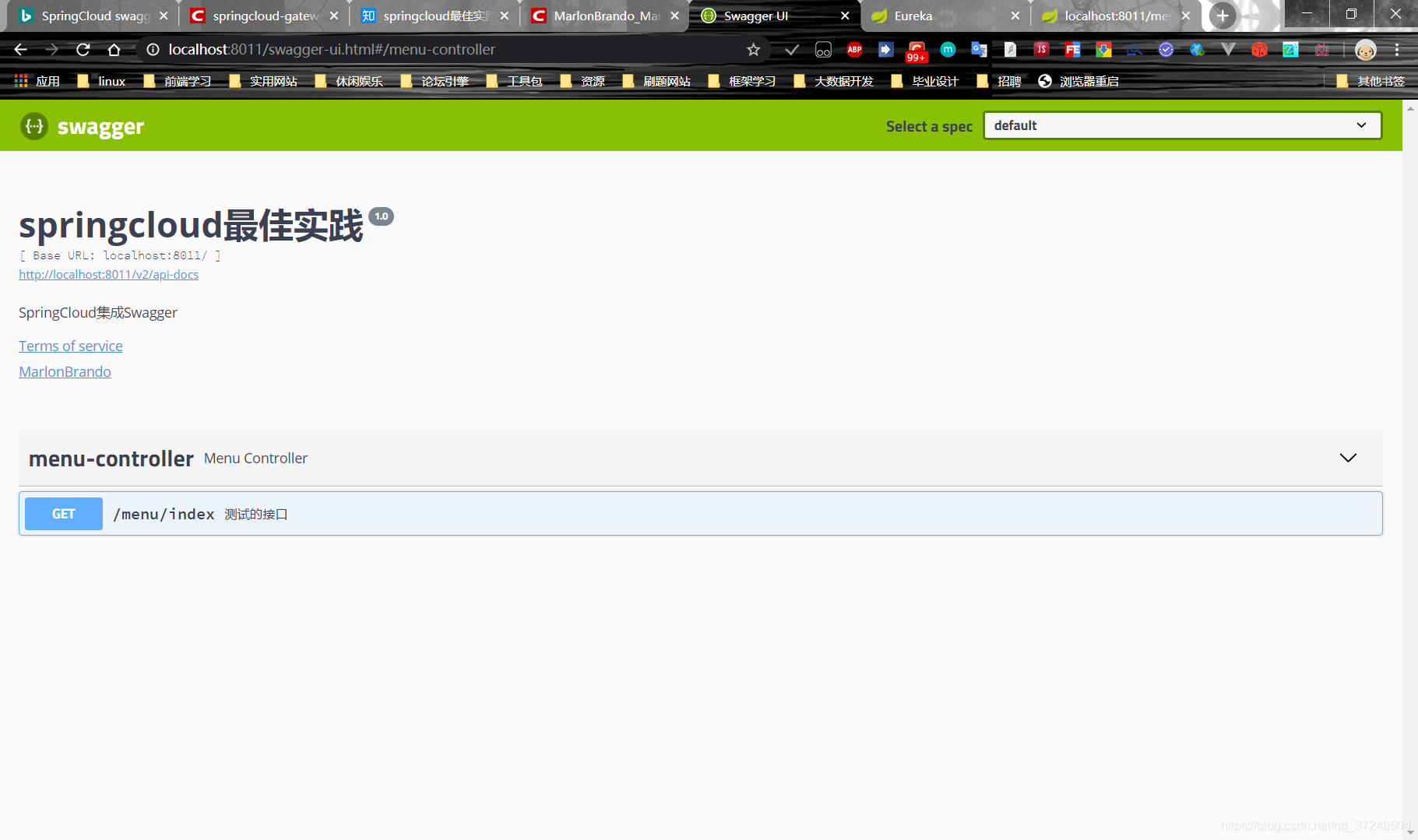The image size is (1418, 840).
Task: Open the 刷题网站 bookmark folder
Action: [x=656, y=81]
